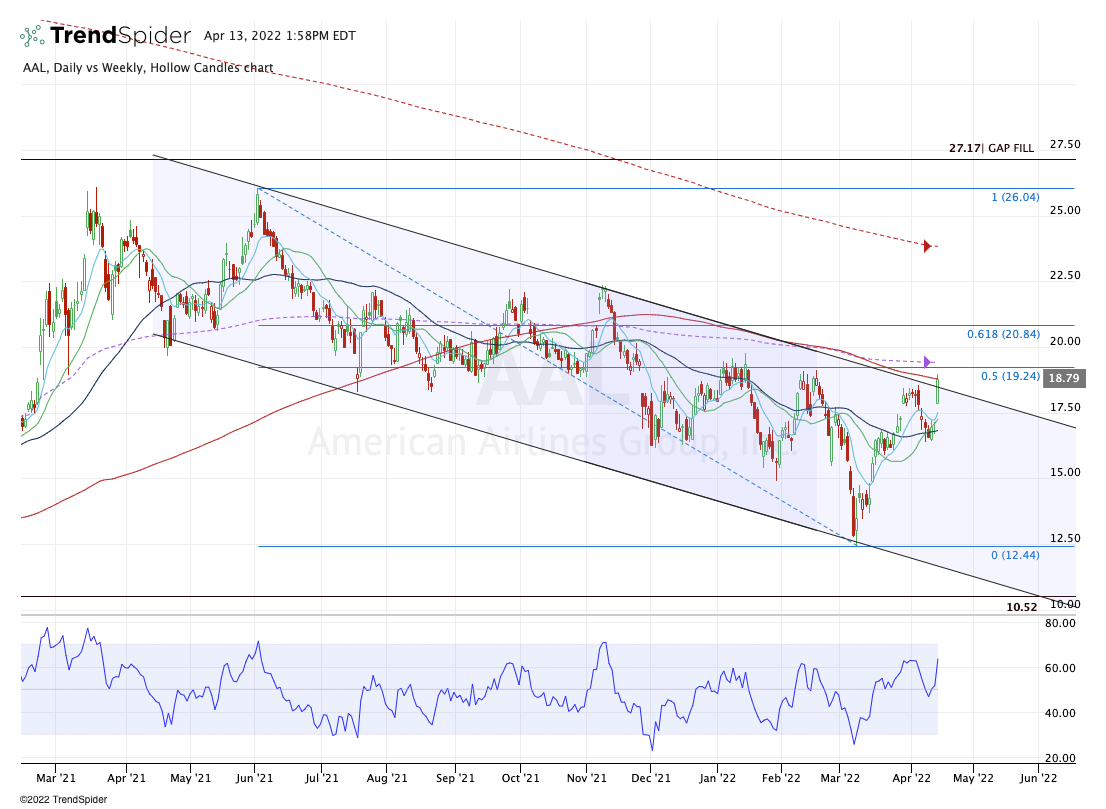Click the 22.50 price axis label

1065,275
